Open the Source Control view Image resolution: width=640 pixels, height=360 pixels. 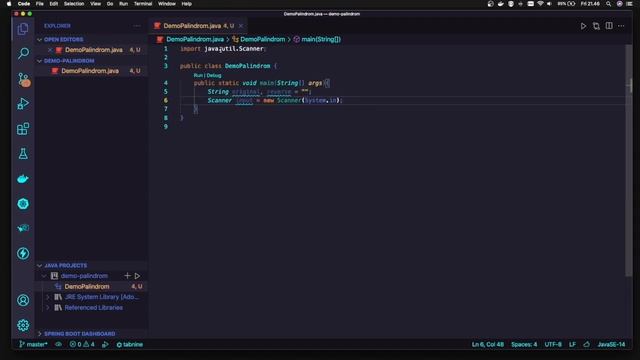24,79
